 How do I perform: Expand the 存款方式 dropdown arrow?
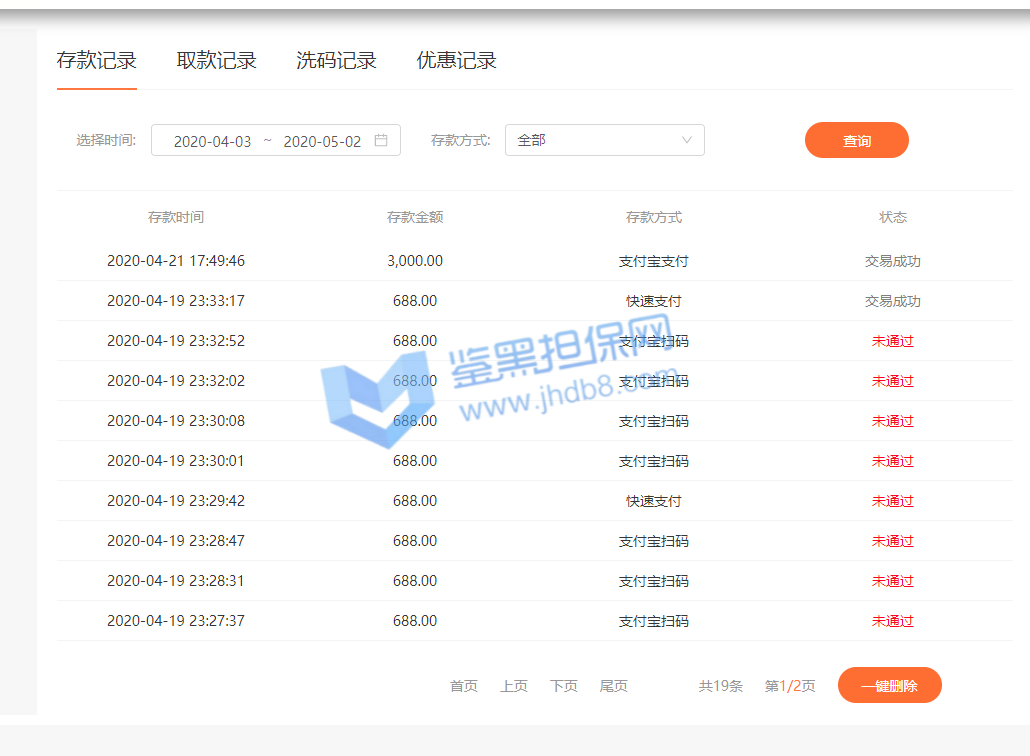point(686,141)
